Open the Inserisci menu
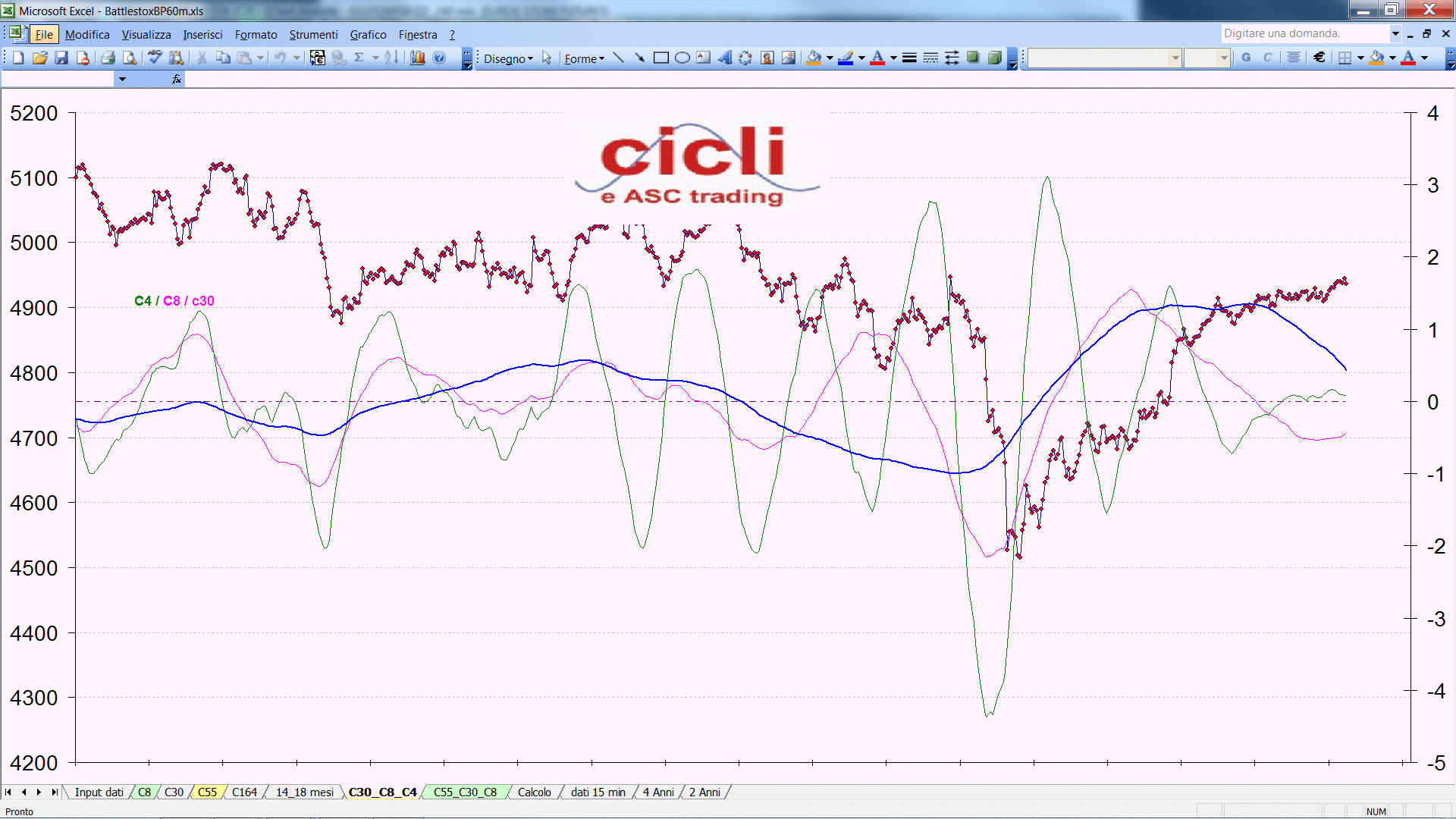 (202, 35)
